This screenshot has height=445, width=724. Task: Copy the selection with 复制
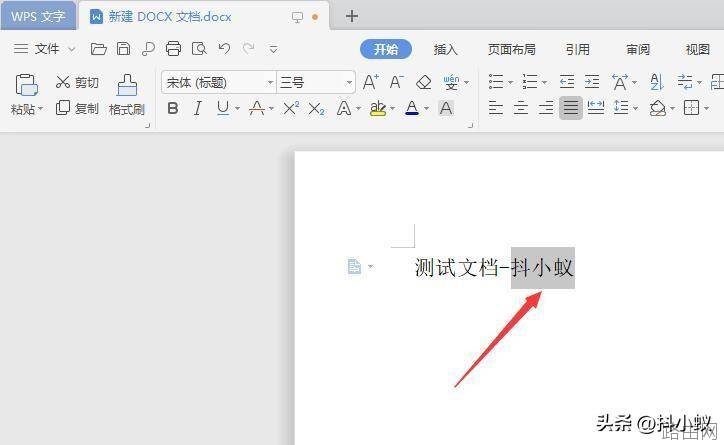point(77,108)
